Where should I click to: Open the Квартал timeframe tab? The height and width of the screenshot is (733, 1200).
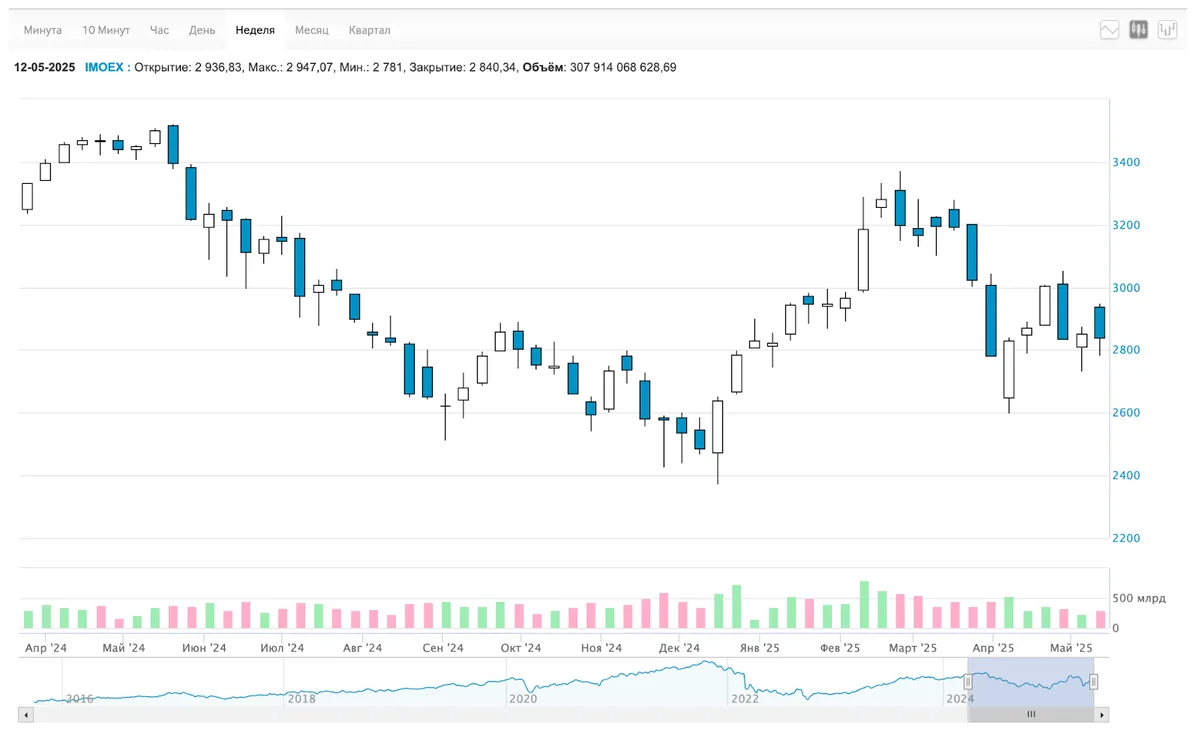tap(370, 30)
